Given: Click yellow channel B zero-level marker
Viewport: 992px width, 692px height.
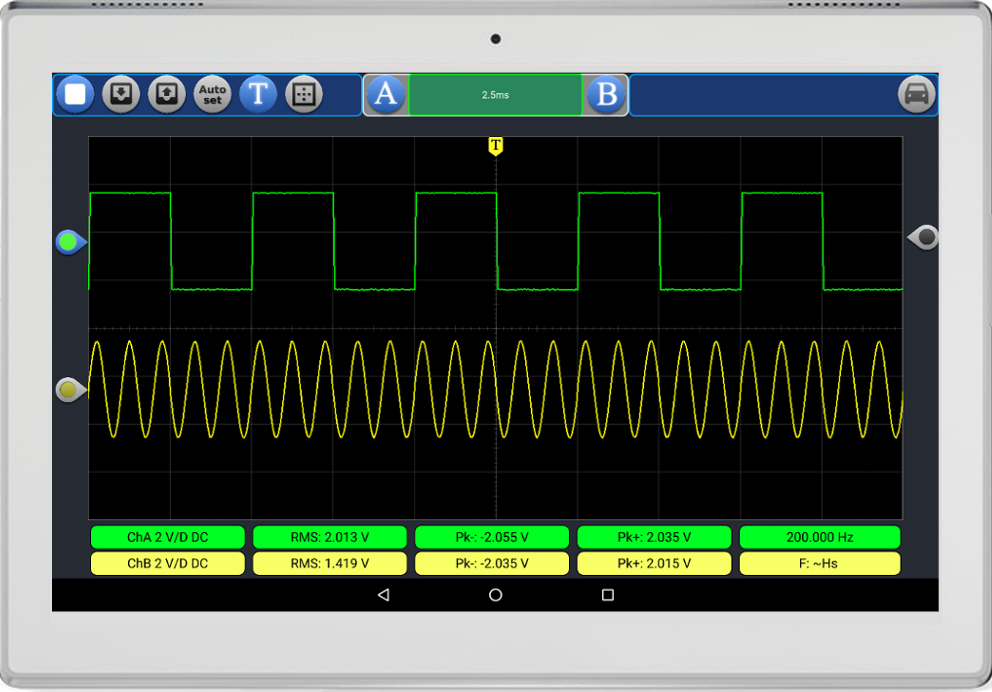Looking at the screenshot, I should coord(70,389).
